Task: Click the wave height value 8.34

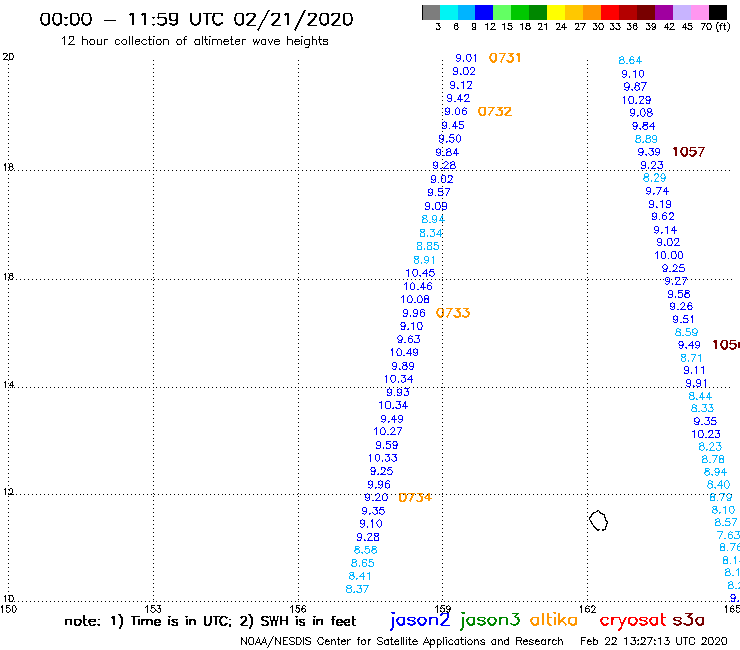Action: [431, 233]
